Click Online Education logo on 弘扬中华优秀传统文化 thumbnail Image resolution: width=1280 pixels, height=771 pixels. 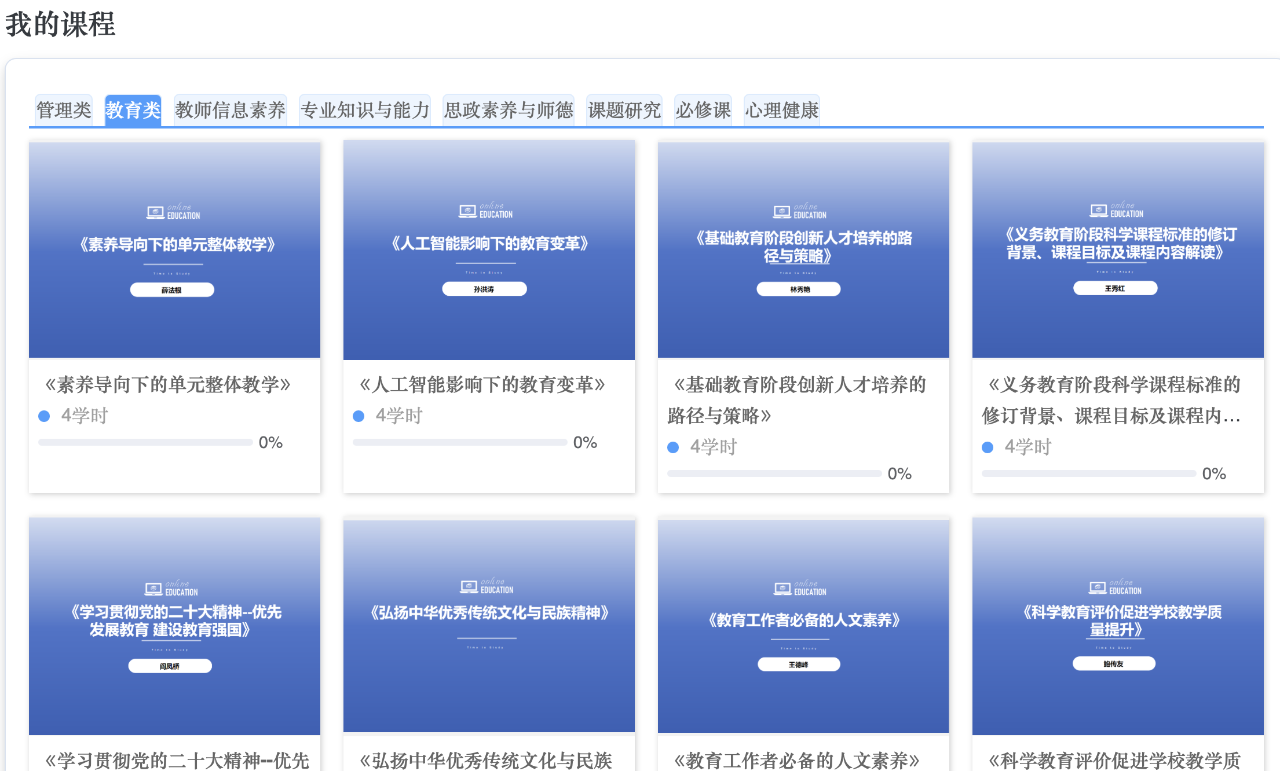(486, 586)
